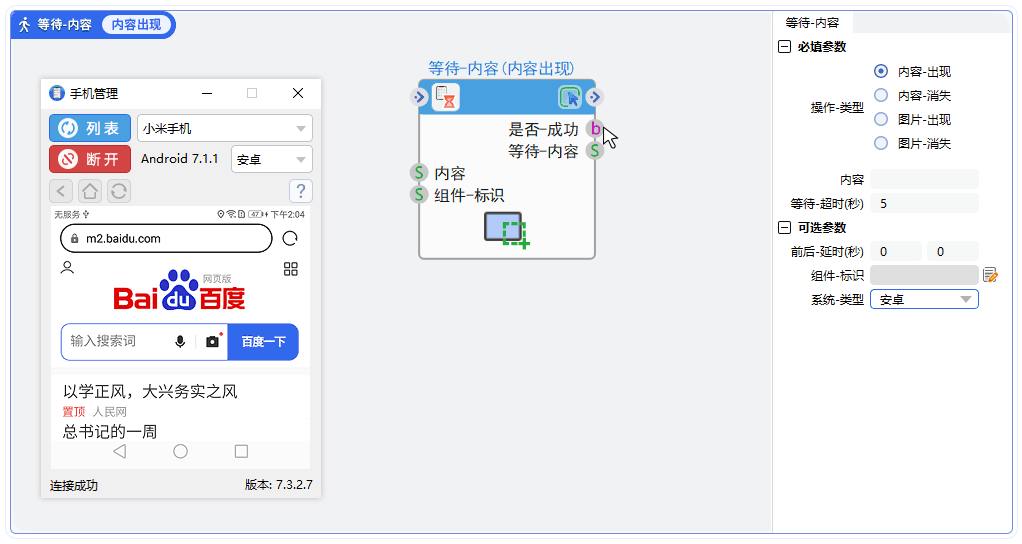Click the edit icon beside 组件-标识 field
The image size is (1022, 544).
point(990,275)
